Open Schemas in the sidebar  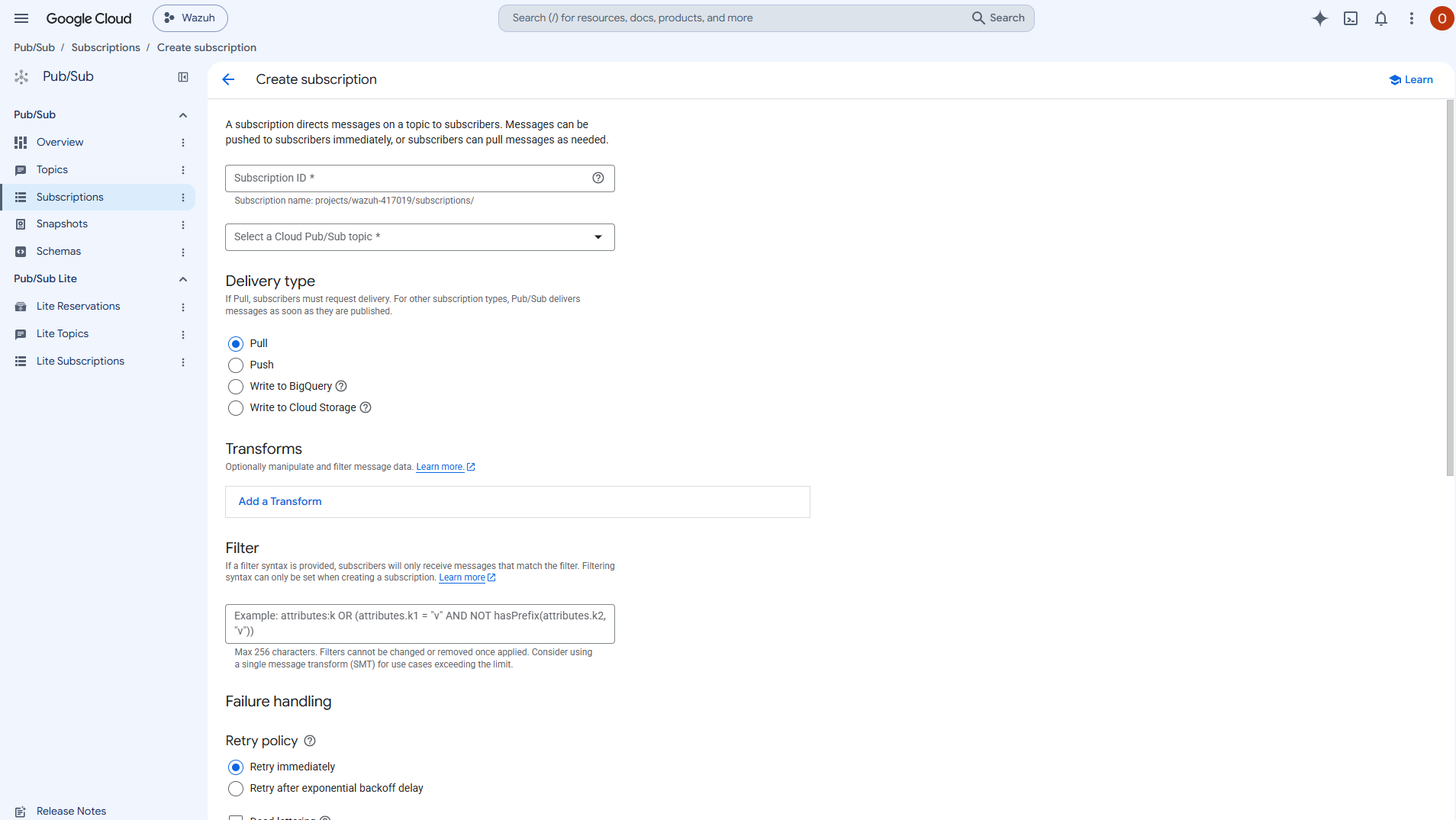[59, 252]
